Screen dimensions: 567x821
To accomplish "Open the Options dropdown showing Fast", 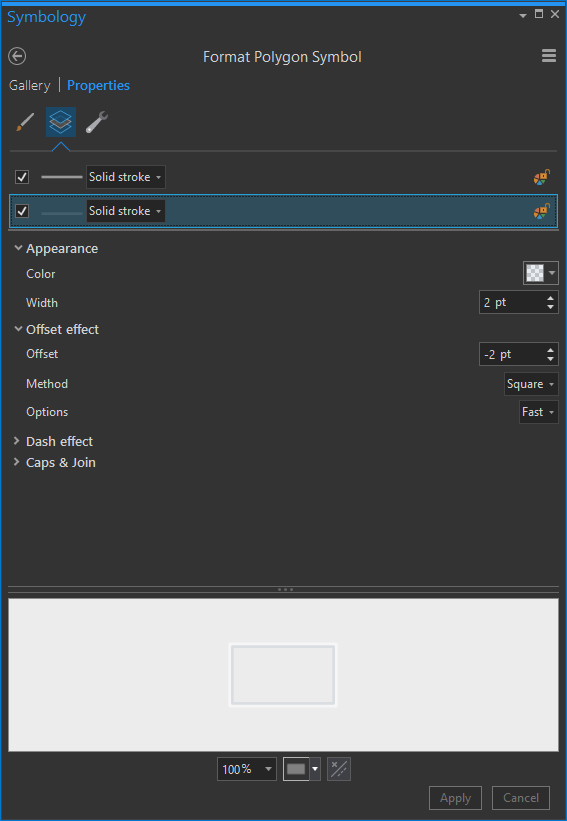I will click(538, 412).
